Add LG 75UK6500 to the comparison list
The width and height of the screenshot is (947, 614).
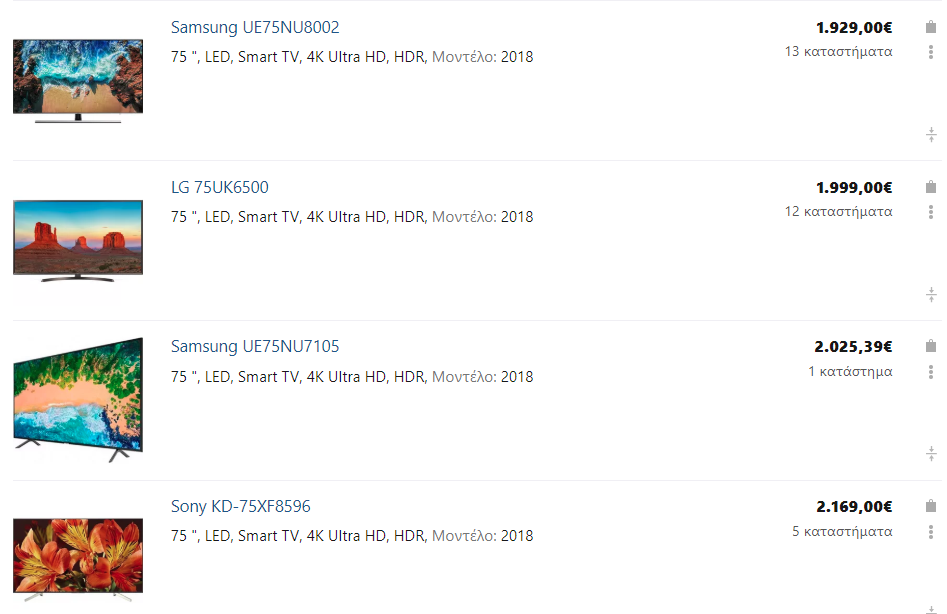pyautogui.click(x=930, y=293)
